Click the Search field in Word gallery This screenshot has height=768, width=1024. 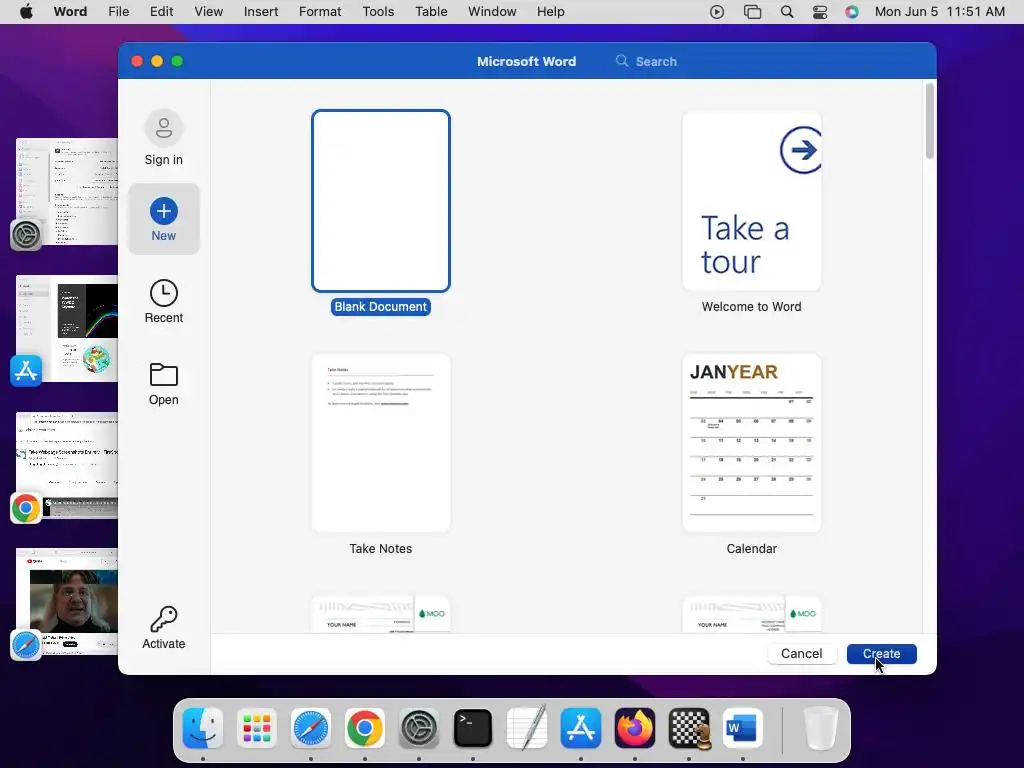coord(656,61)
